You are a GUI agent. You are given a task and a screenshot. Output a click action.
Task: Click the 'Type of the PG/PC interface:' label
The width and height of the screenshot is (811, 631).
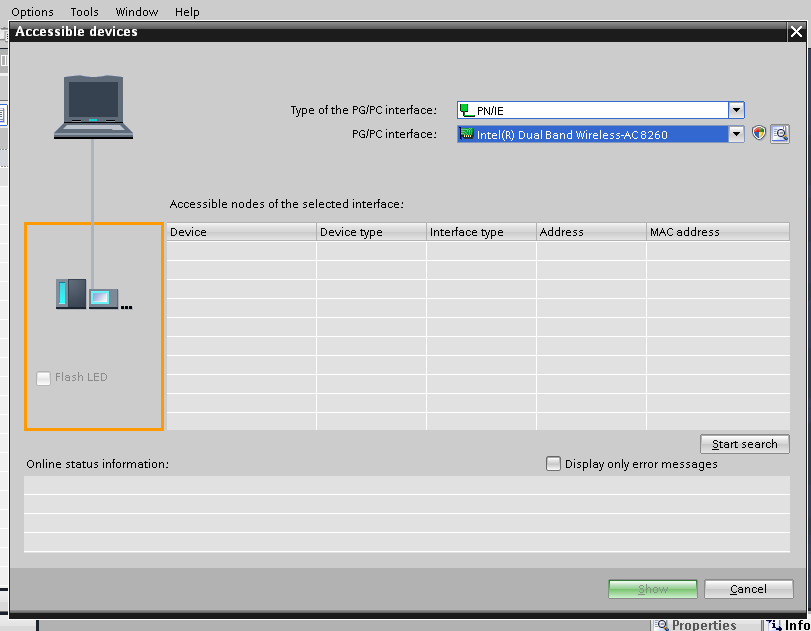point(364,110)
